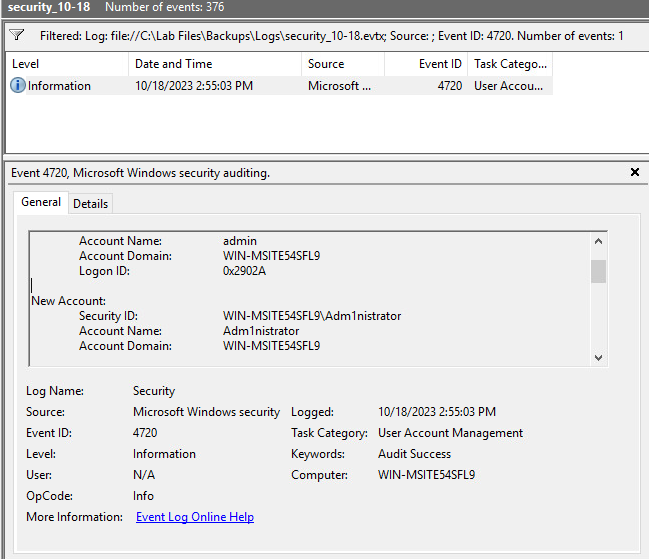Click the Keywords value Audit Success
This screenshot has height=559, width=649.
[x=414, y=454]
